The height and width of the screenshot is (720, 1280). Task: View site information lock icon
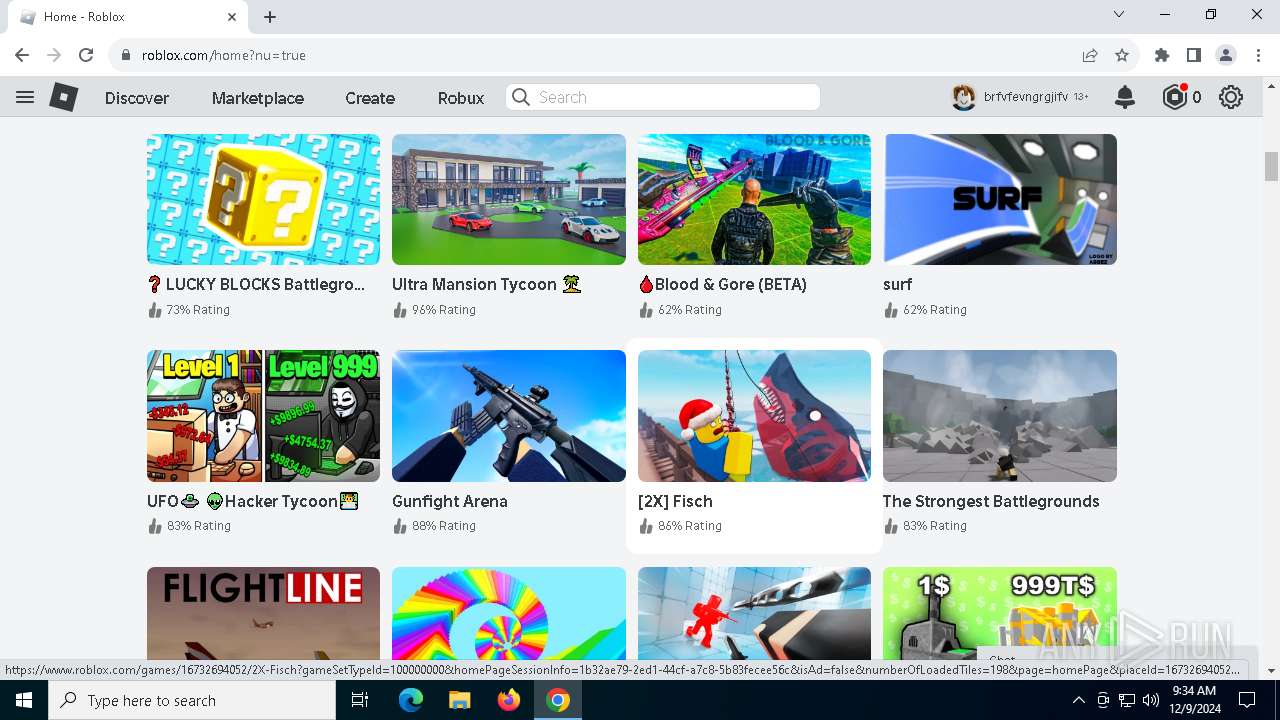(x=126, y=55)
